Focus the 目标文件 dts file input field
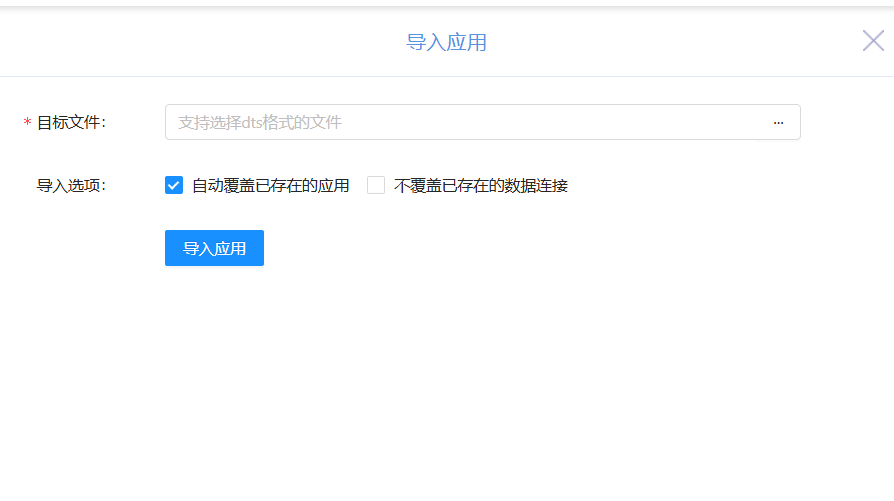 point(482,122)
